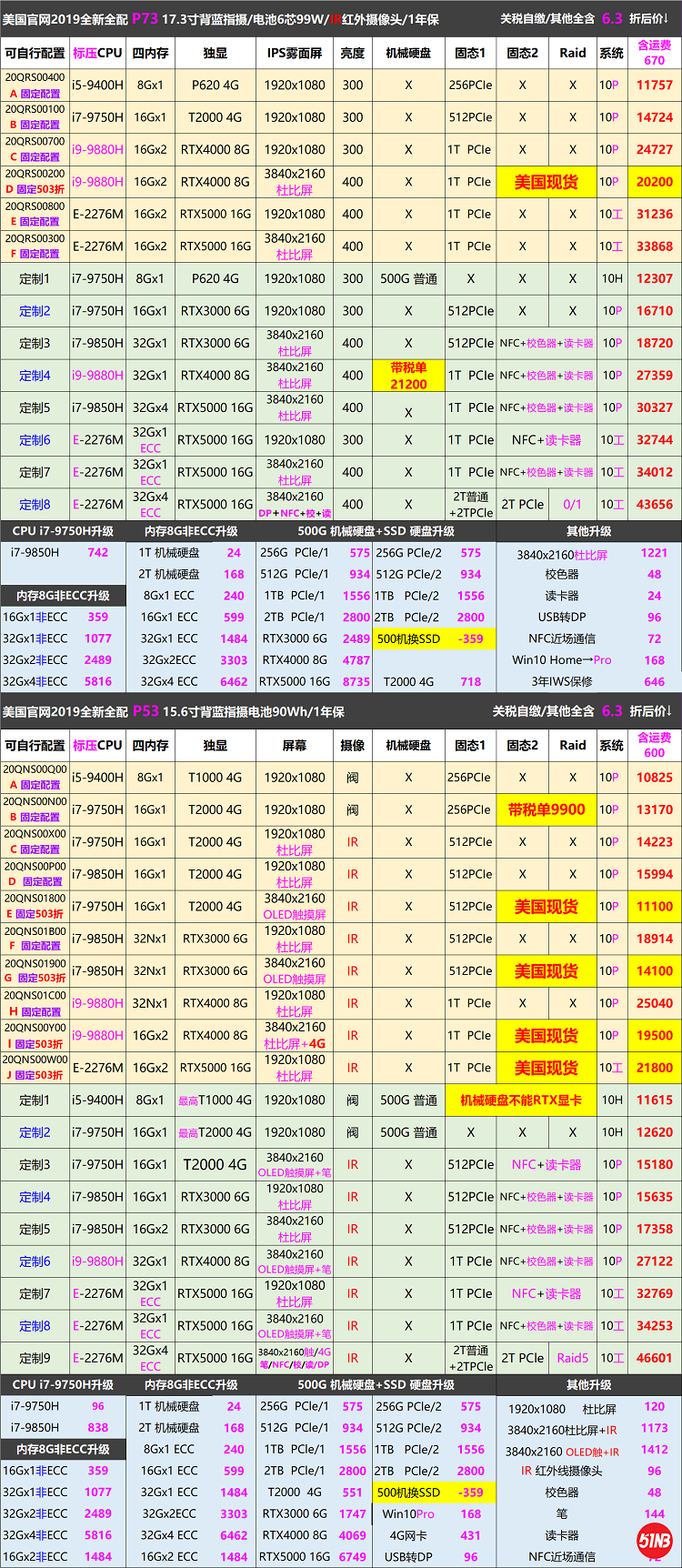Select the Raid5 cell in 定制9 row
Image resolution: width=682 pixels, height=1568 pixels.
[x=572, y=1358]
